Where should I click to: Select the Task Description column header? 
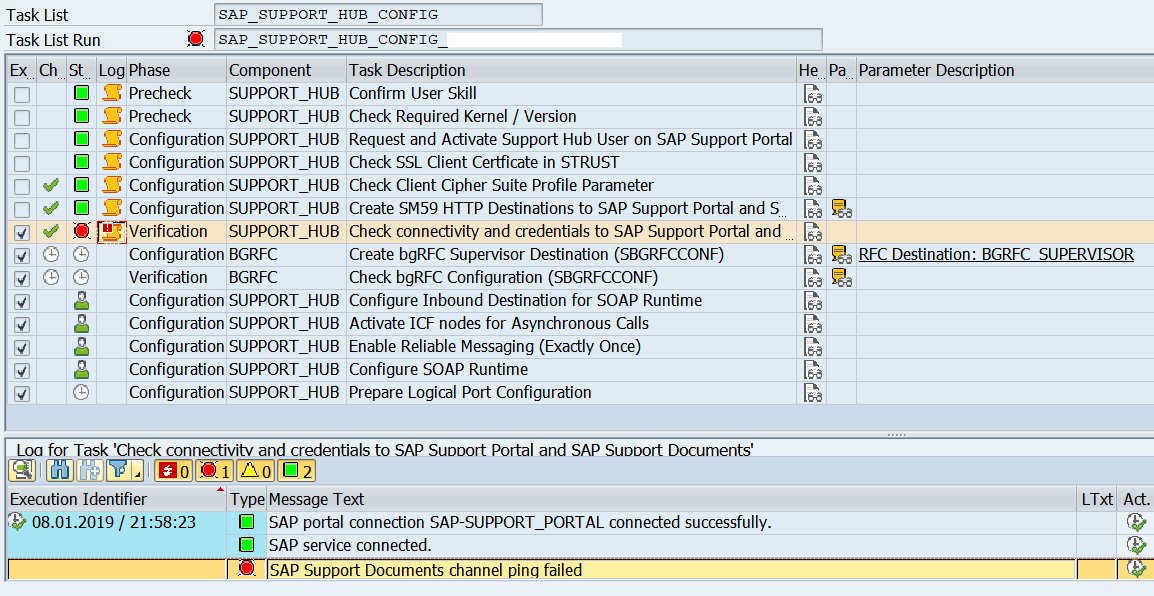click(x=571, y=71)
